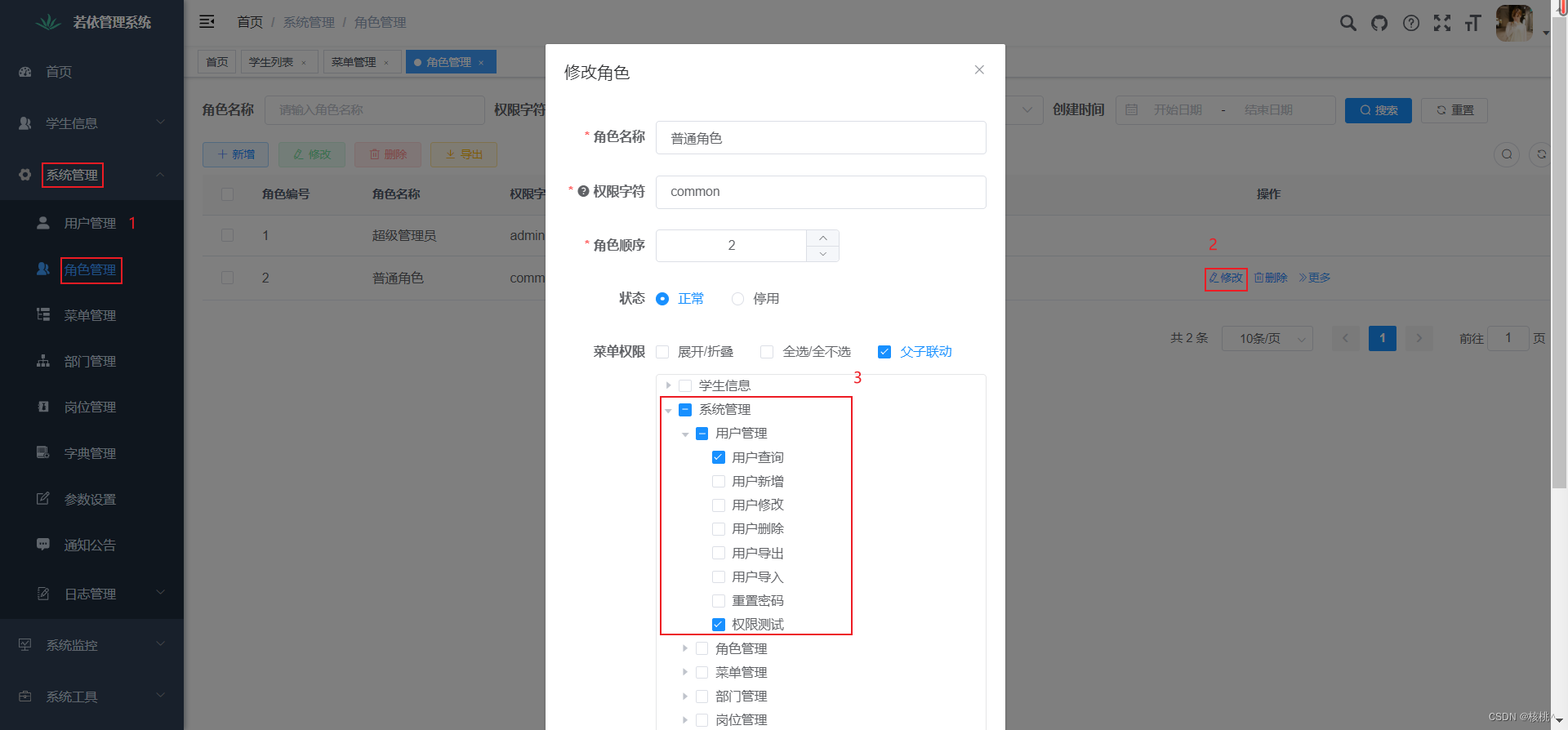Increase 角色顺序 with up arrow
Viewport: 1568px width, 730px height.
pos(822,238)
